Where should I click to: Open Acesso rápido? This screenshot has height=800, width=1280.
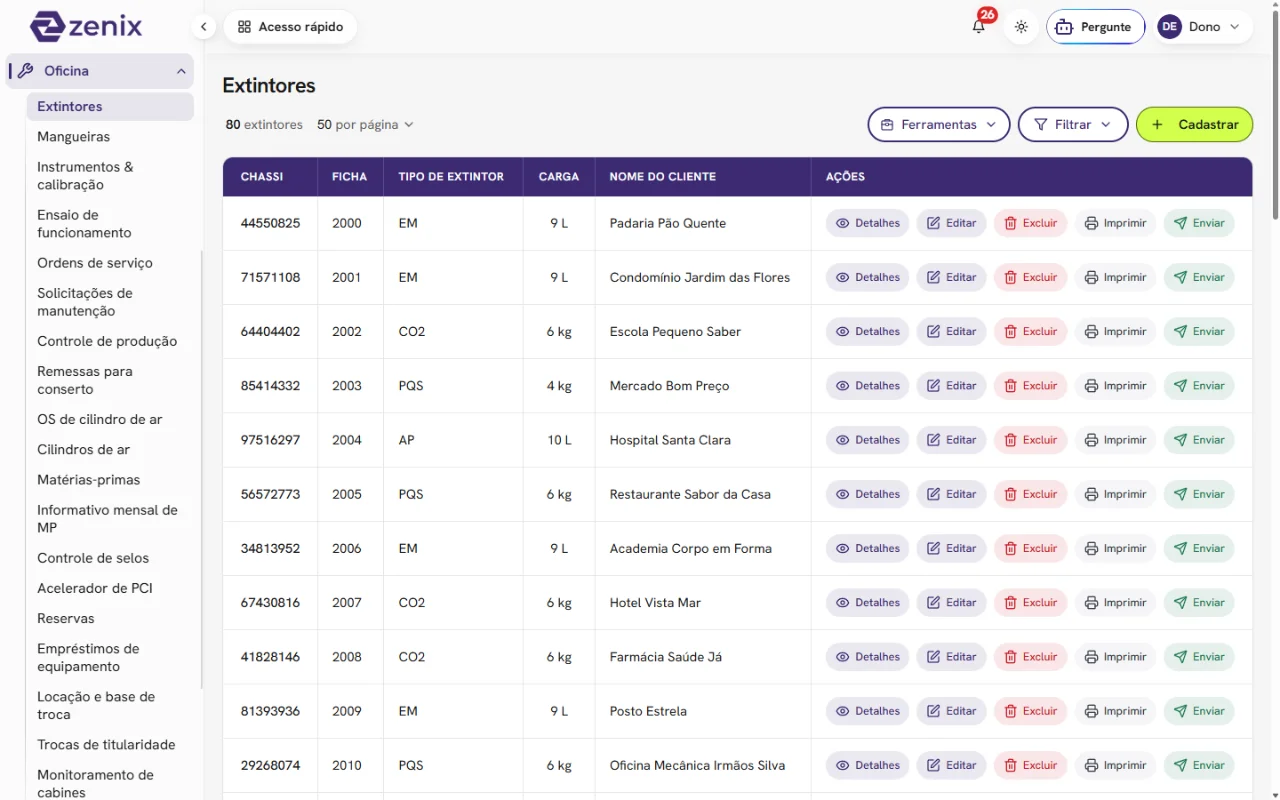click(290, 27)
